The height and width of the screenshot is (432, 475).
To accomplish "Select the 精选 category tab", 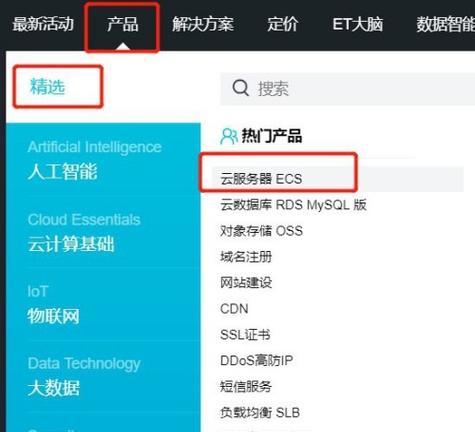I will (x=48, y=87).
